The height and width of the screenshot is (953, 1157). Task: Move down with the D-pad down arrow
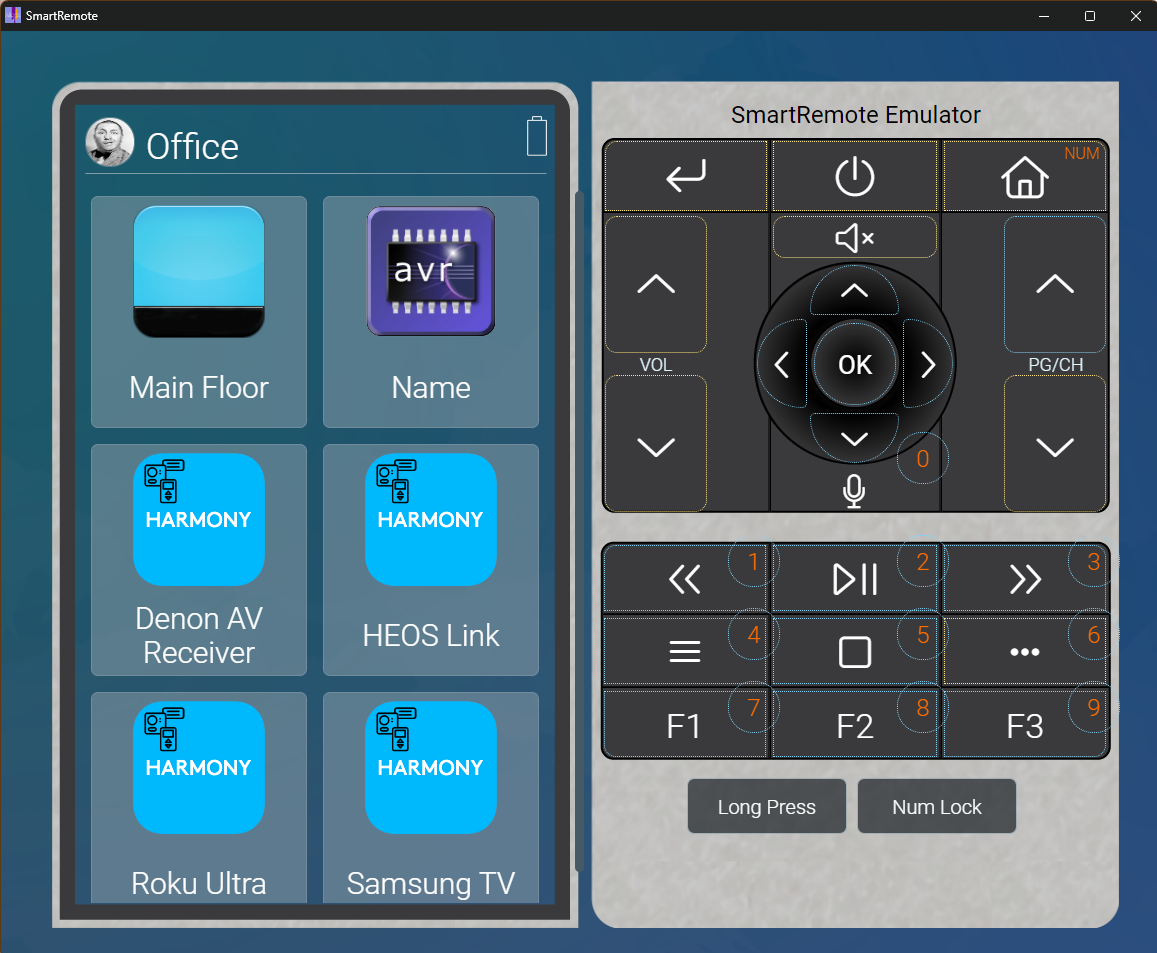pos(854,438)
